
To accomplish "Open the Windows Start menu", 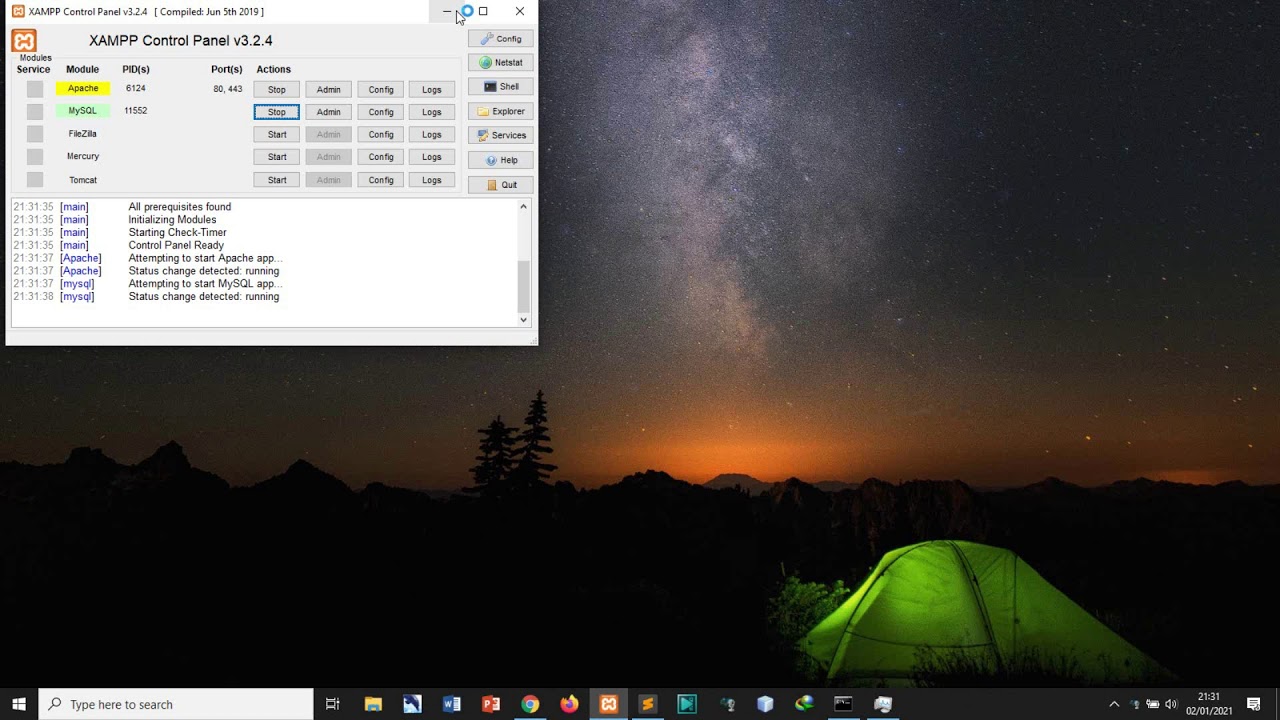I will click(19, 704).
